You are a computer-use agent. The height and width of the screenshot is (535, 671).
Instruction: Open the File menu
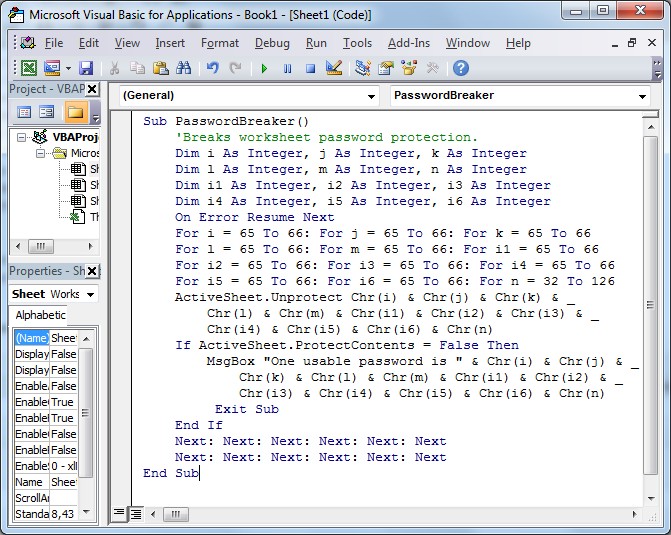pos(54,43)
